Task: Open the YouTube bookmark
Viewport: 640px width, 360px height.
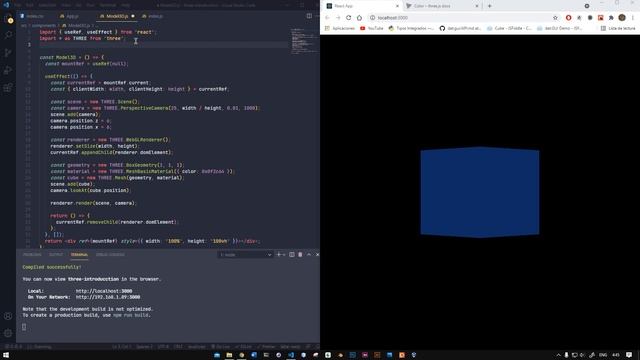Action: pyautogui.click(x=371, y=29)
